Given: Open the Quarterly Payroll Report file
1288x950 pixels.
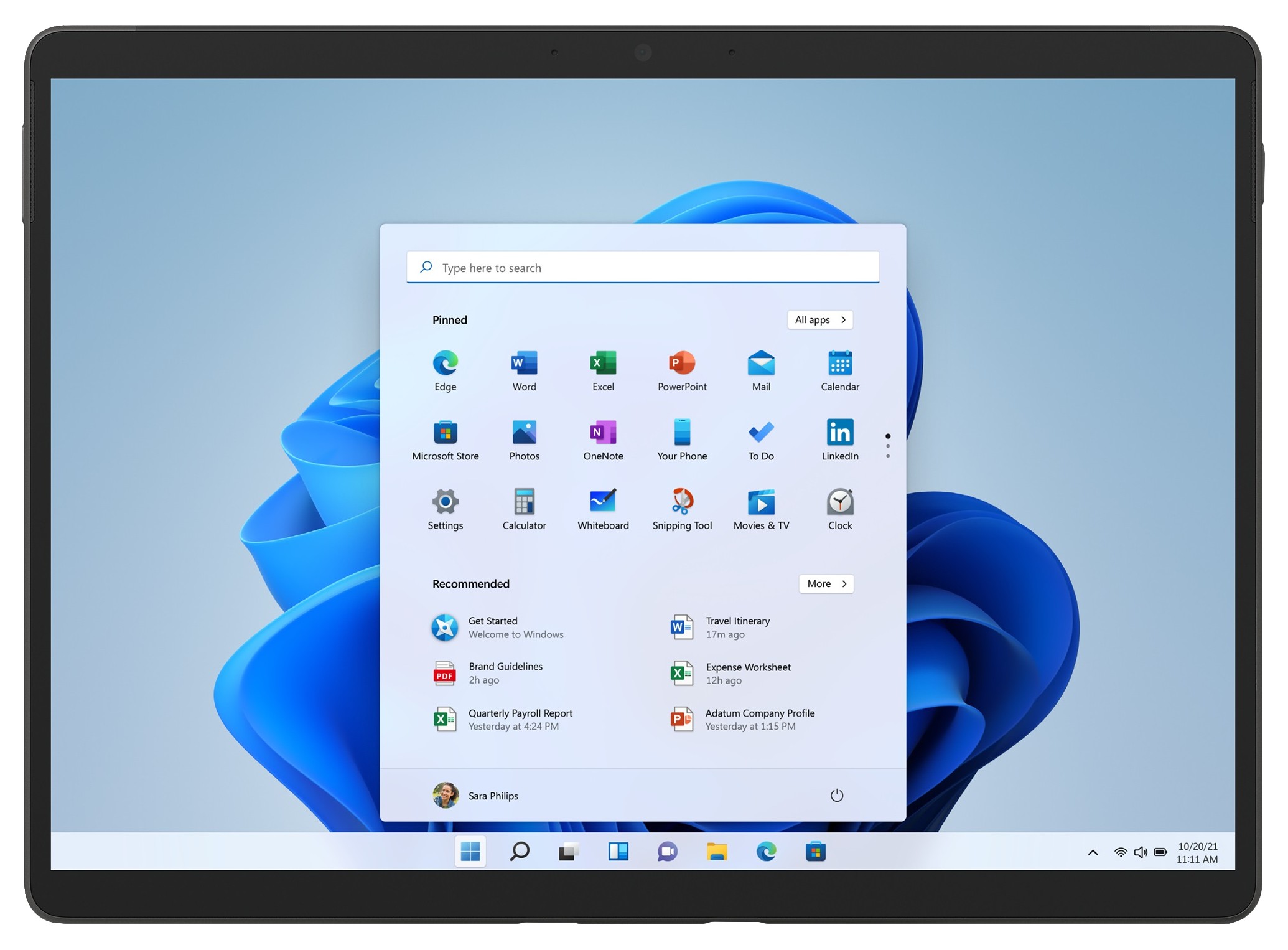Looking at the screenshot, I should pyautogui.click(x=520, y=720).
